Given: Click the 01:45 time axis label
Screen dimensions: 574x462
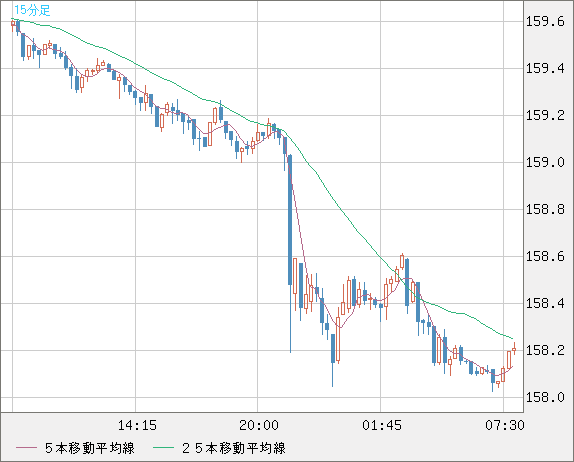Looking at the screenshot, I should click(x=382, y=425).
